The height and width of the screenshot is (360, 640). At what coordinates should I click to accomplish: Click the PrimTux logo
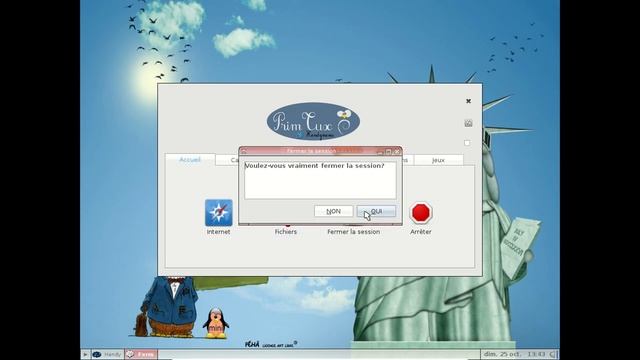coord(313,121)
